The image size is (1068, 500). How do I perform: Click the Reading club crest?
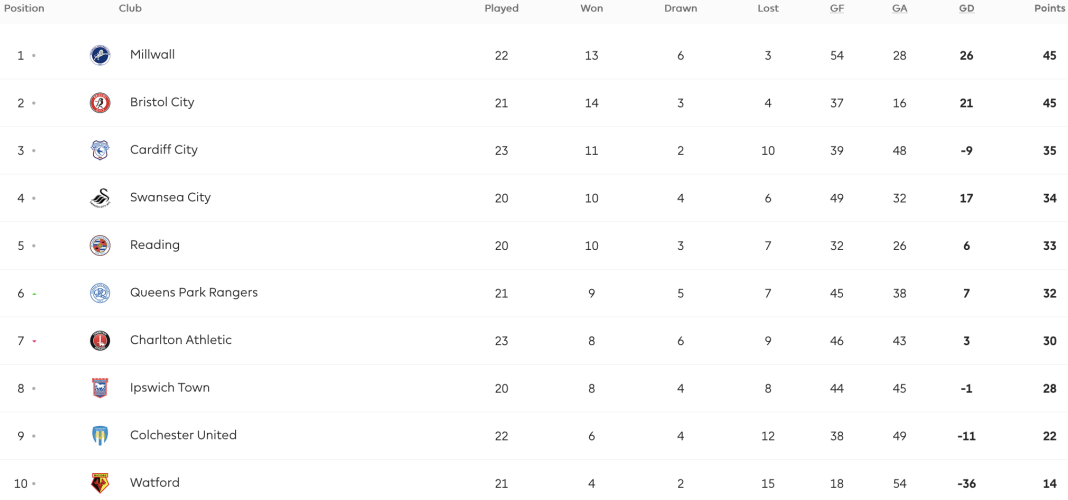(100, 245)
